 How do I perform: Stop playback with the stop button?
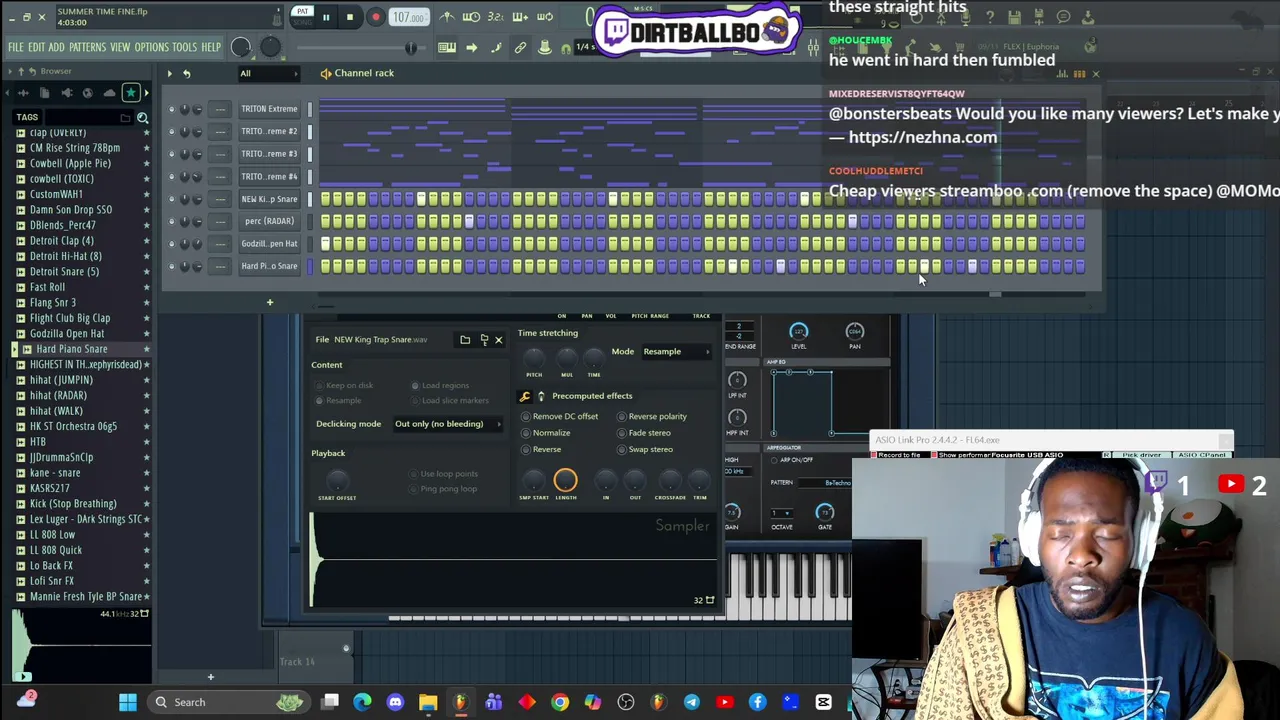350,17
